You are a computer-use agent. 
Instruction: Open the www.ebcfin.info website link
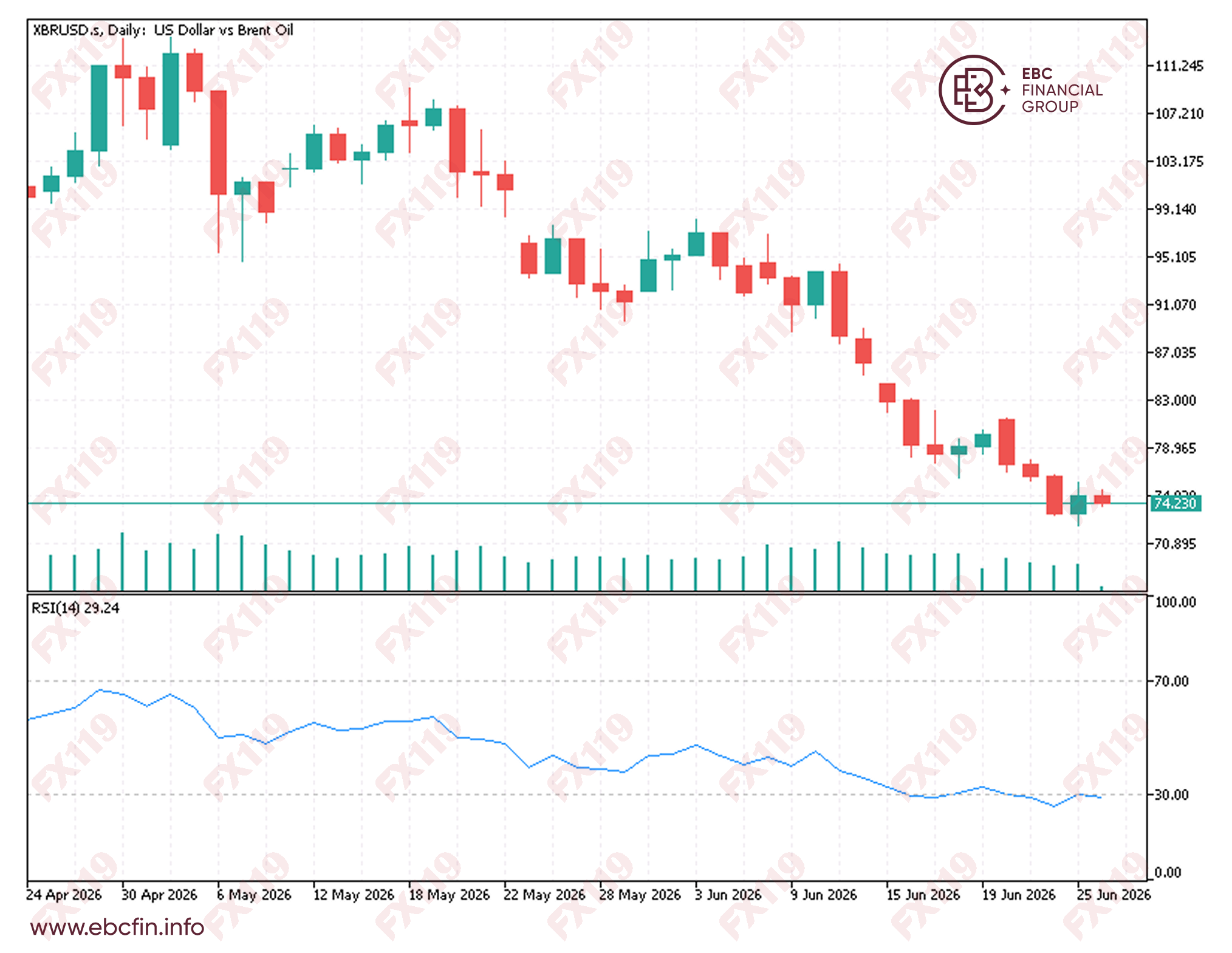[x=117, y=927]
